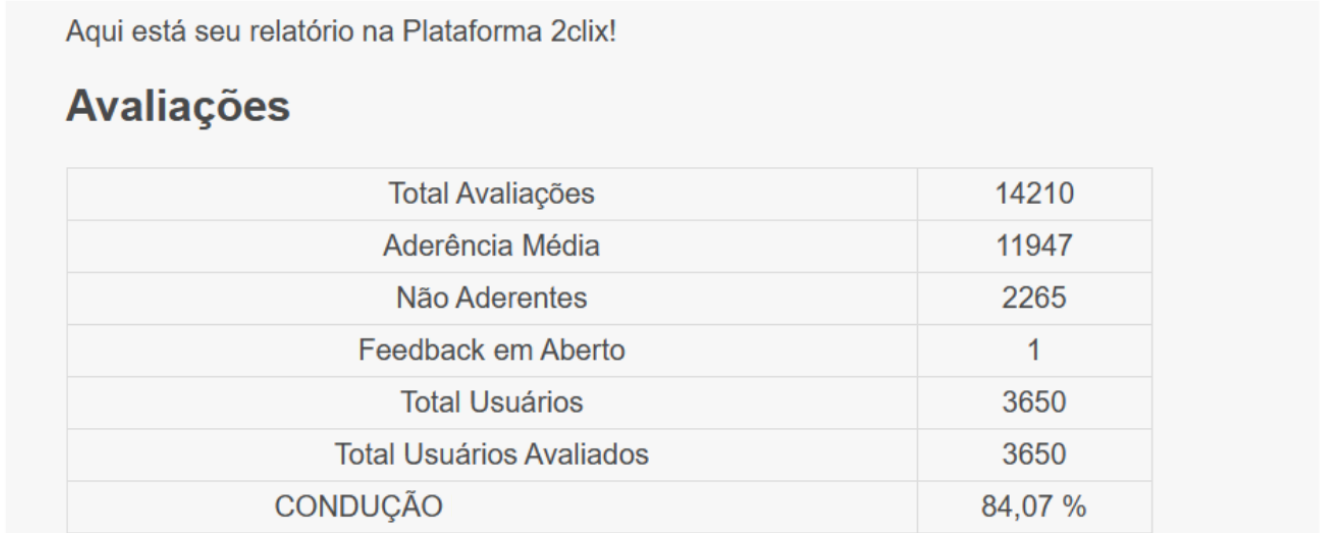Select the "Total Usuários" label cell
This screenshot has width=1325, height=535.
pyautogui.click(x=492, y=402)
